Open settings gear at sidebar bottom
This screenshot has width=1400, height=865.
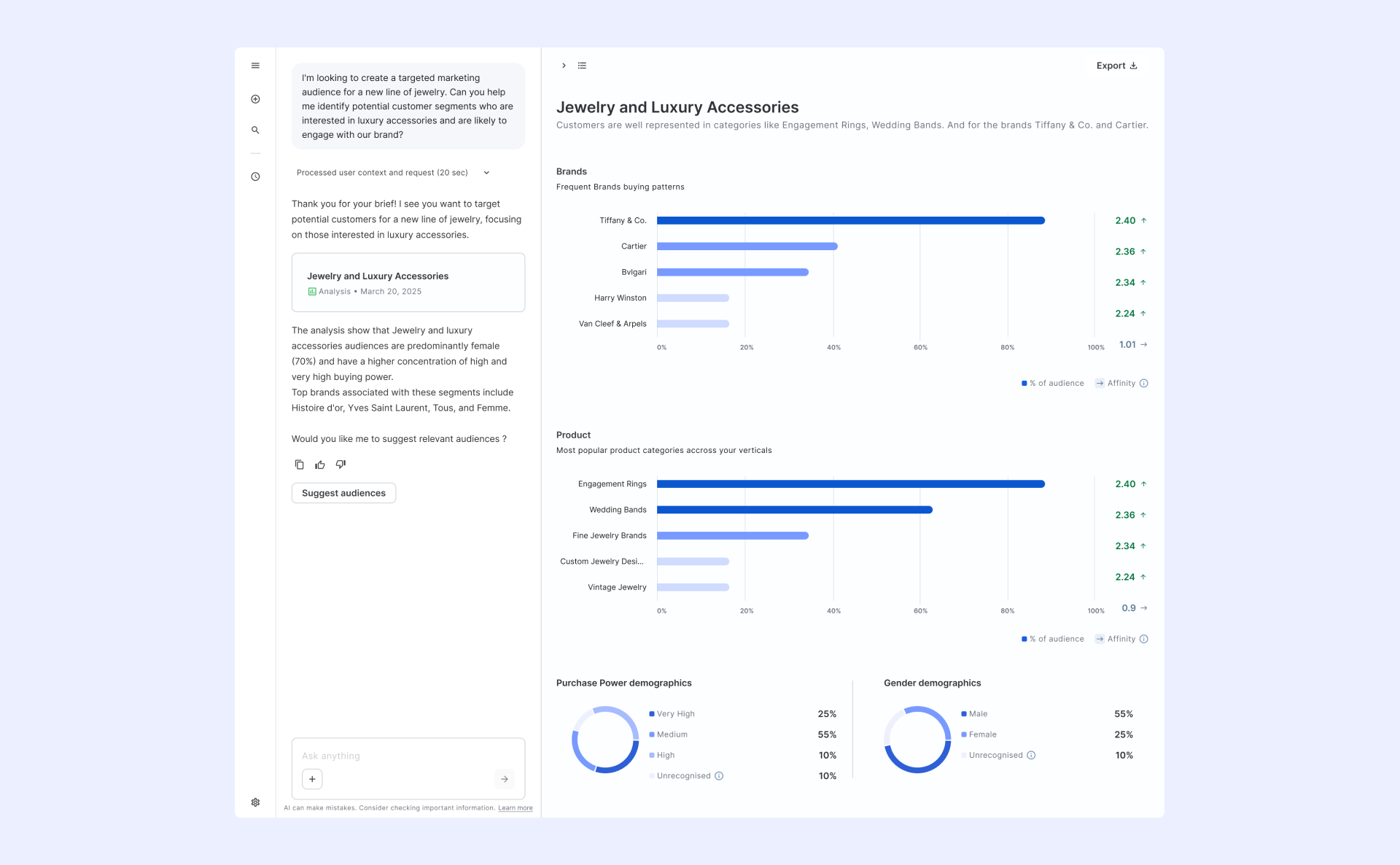[x=255, y=802]
